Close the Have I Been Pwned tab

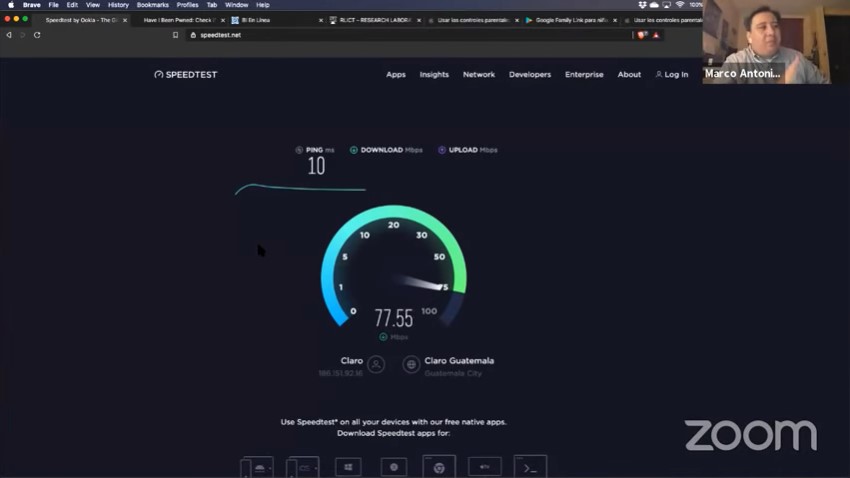[223, 20]
